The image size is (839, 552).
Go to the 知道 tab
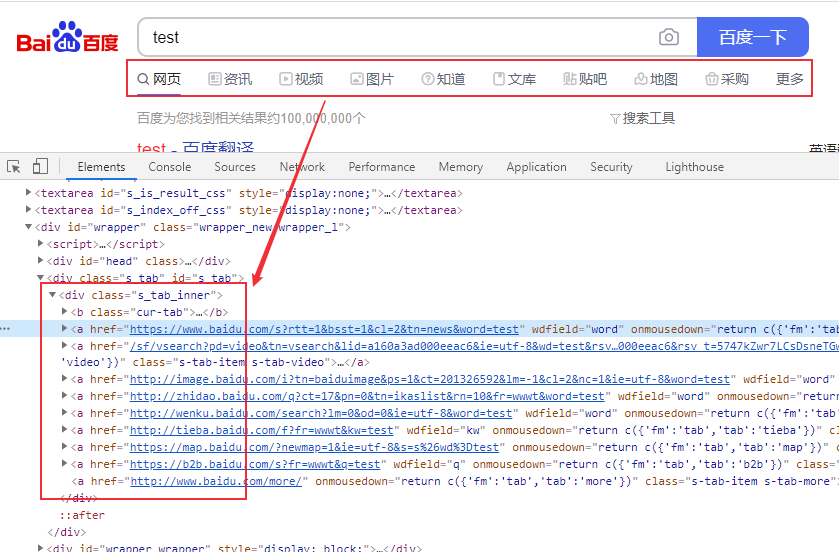443,79
